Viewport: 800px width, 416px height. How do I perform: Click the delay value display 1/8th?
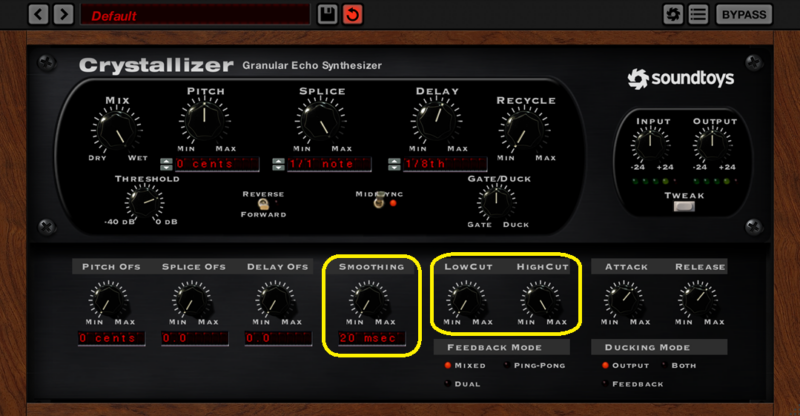click(445, 164)
